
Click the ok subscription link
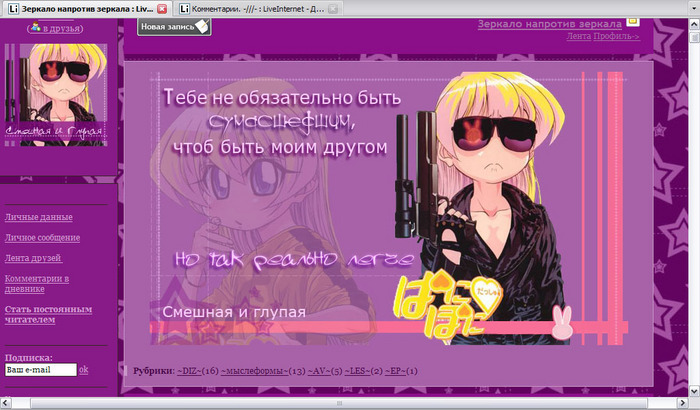83,370
